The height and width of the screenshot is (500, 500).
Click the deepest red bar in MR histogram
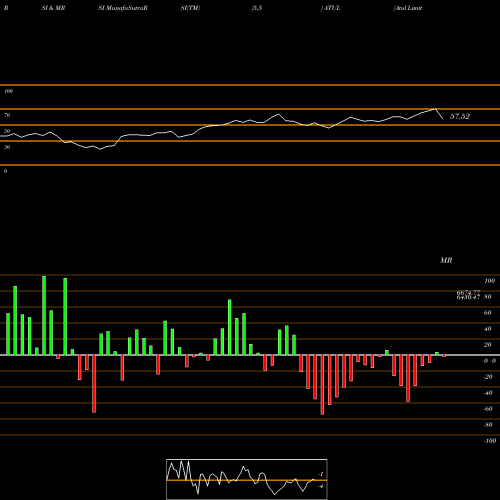[322, 385]
